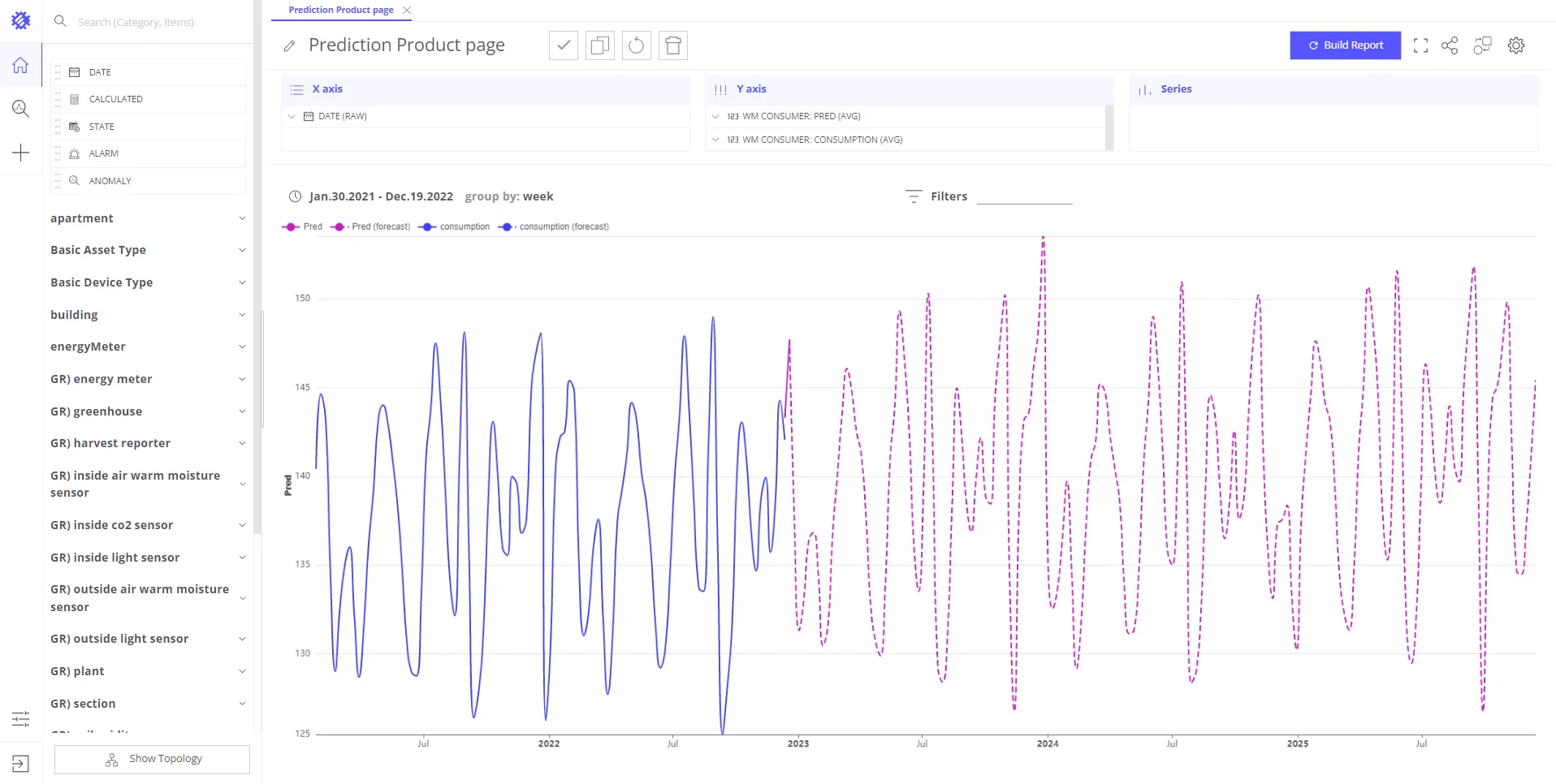The image size is (1556, 784).
Task: Open the sliders settings sidebar icon
Action: [x=20, y=718]
